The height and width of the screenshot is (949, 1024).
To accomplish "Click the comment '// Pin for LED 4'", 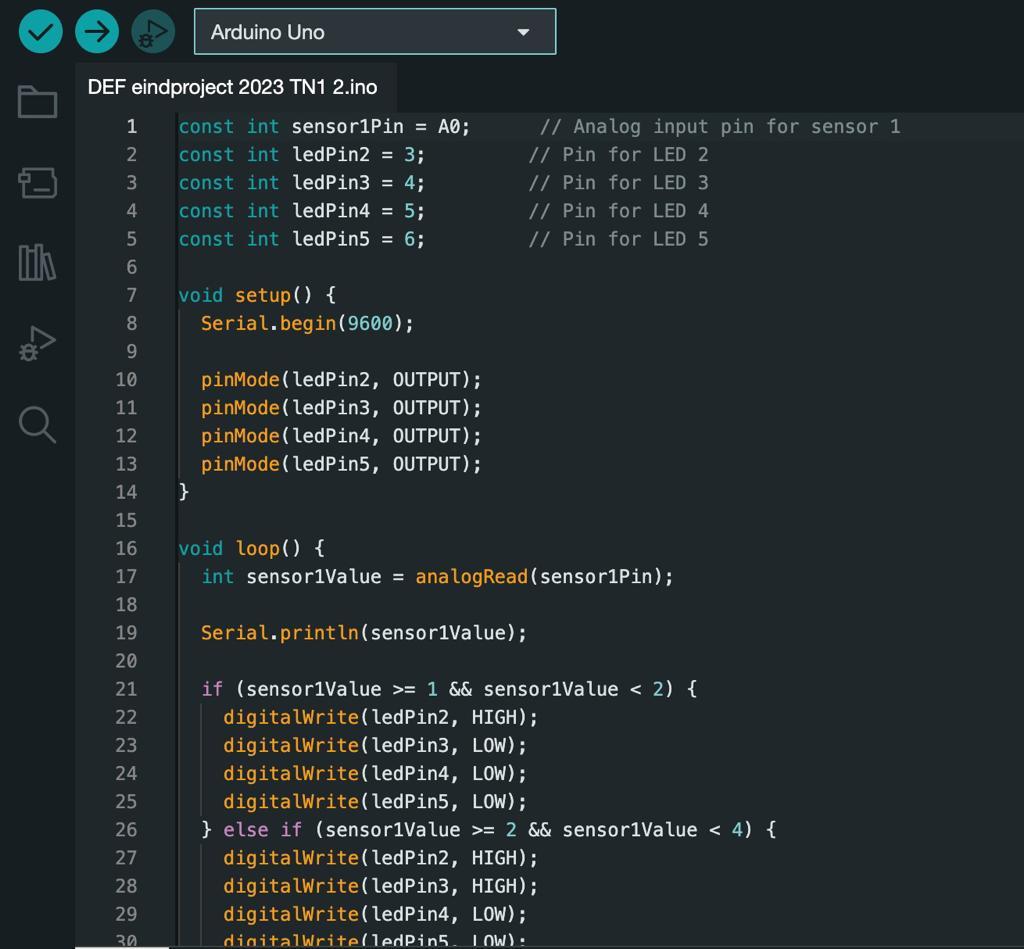I will pos(618,210).
